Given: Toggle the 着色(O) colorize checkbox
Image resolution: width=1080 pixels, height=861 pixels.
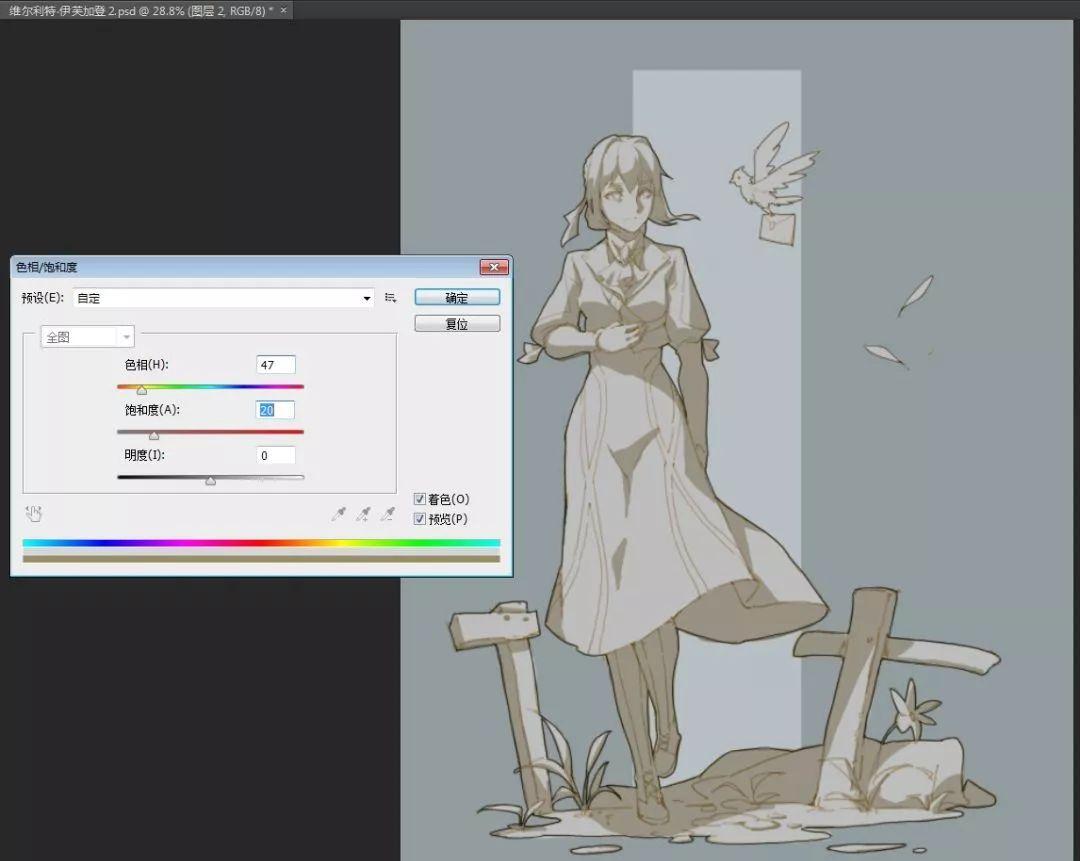Looking at the screenshot, I should tap(419, 499).
